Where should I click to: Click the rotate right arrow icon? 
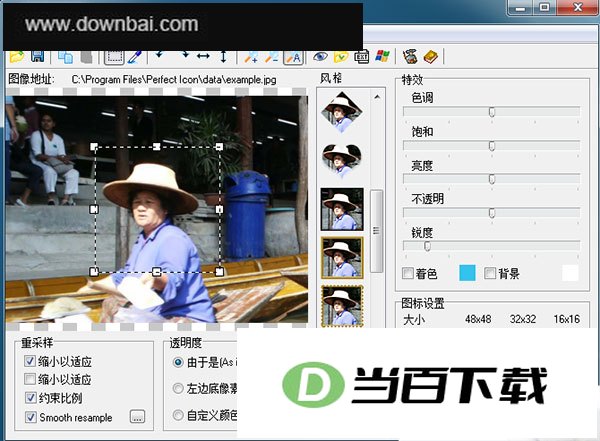[185, 55]
